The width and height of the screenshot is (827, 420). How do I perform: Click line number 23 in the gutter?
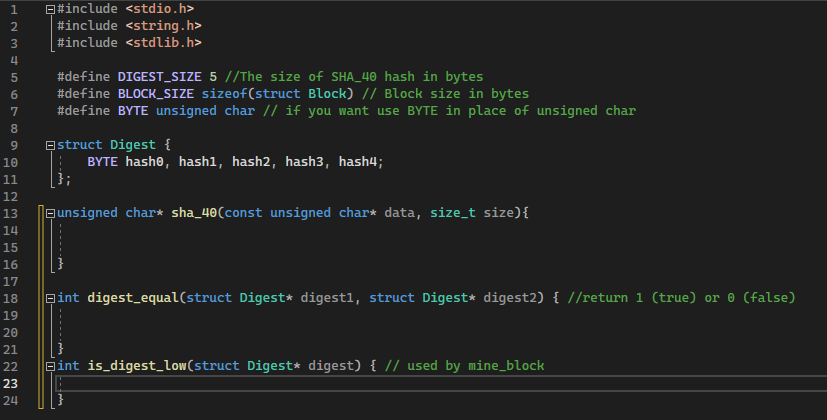click(x=11, y=384)
